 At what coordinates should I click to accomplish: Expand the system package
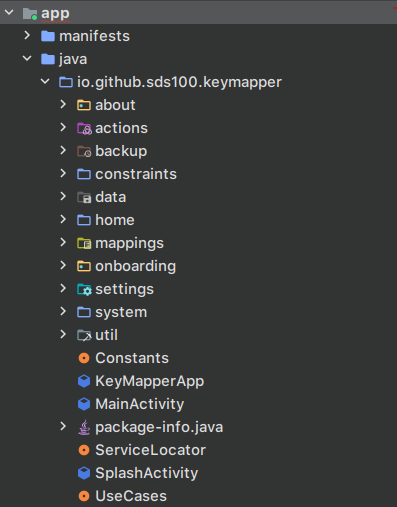click(63, 311)
